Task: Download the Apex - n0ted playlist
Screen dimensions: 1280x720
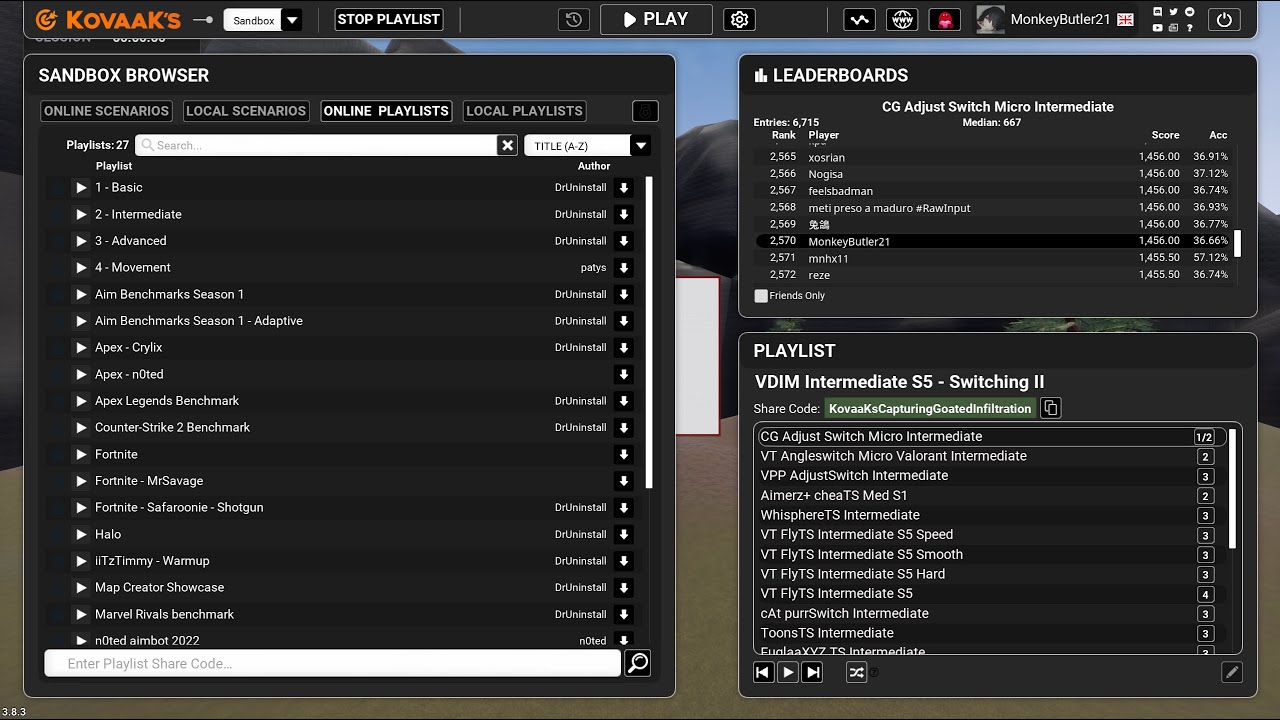Action: [x=623, y=374]
